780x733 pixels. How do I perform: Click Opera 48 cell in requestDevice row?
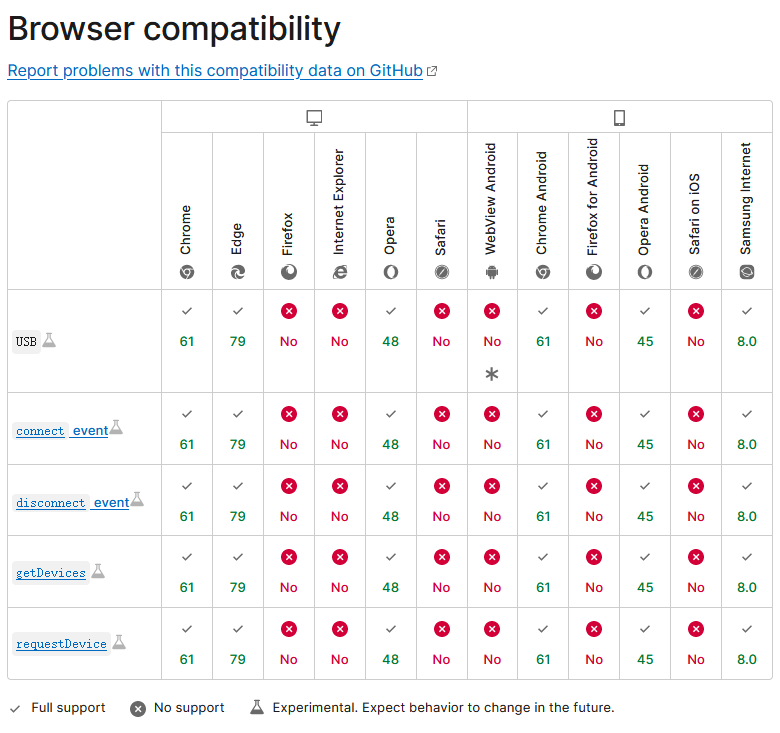[391, 644]
